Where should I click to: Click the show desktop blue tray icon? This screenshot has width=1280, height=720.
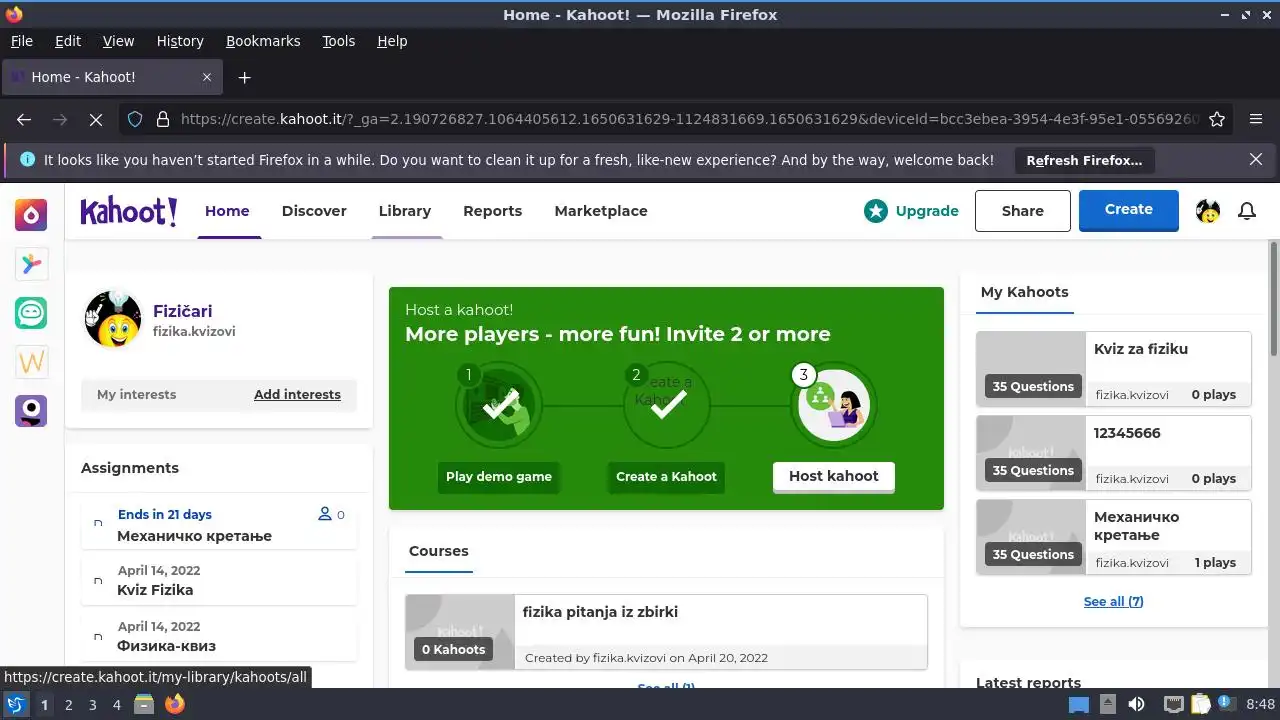1078,705
